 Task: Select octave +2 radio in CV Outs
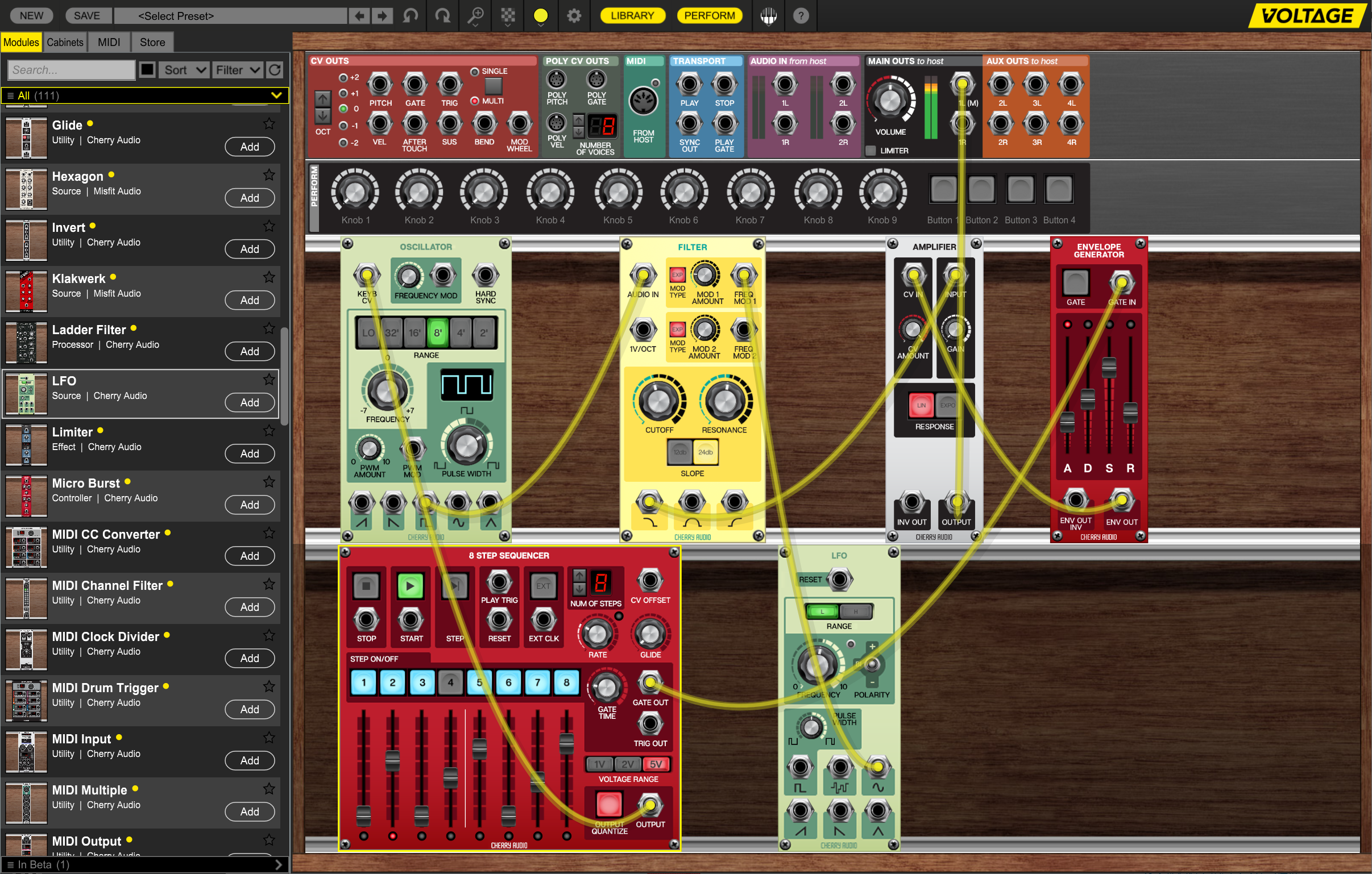(x=343, y=77)
